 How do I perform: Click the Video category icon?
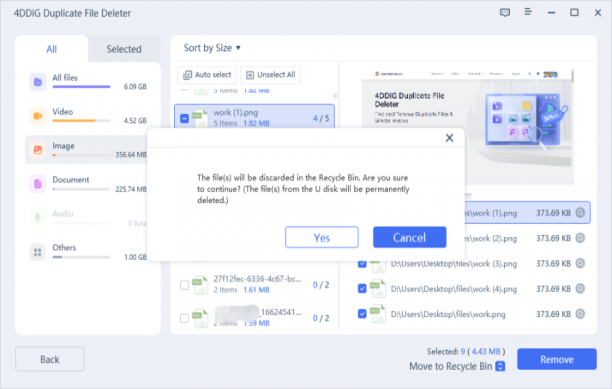point(38,116)
